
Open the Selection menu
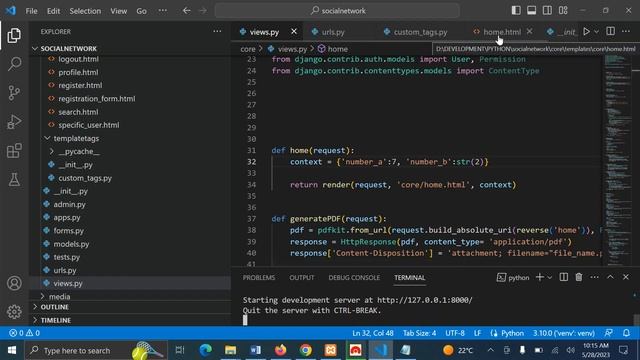85,11
